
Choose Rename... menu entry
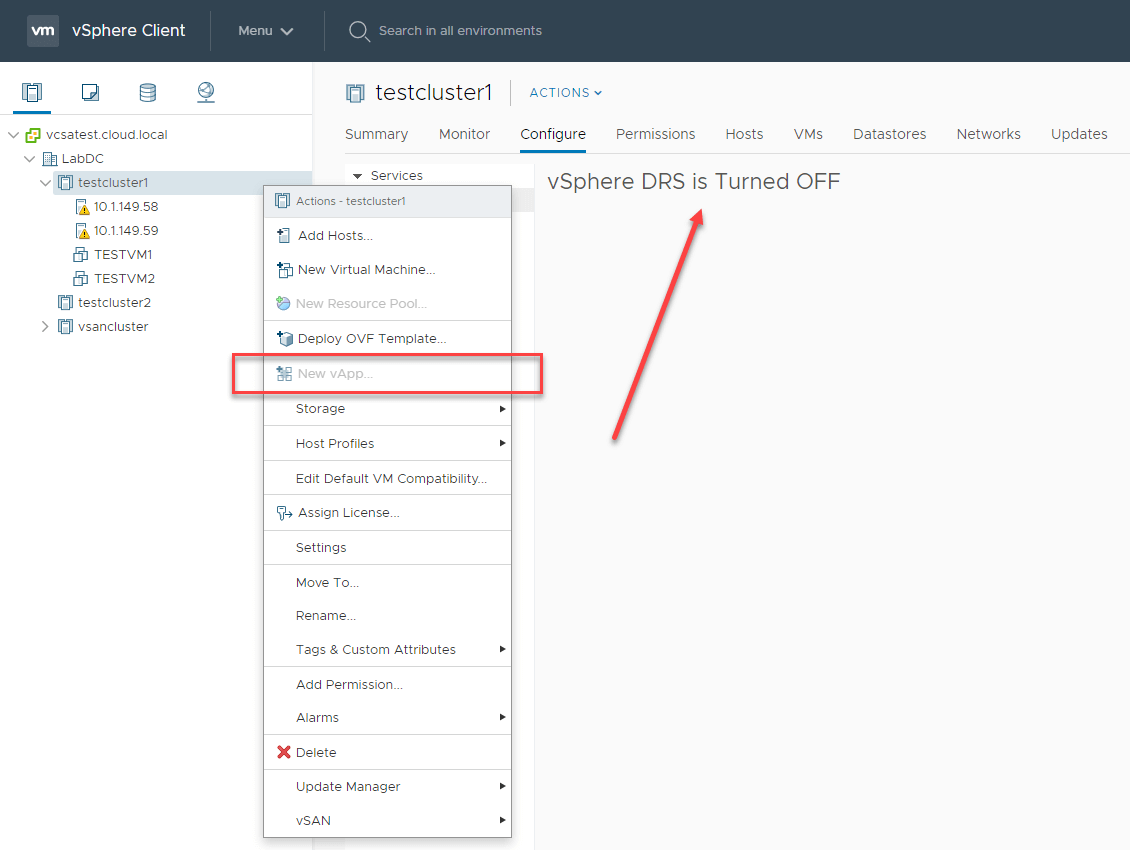pos(388,616)
